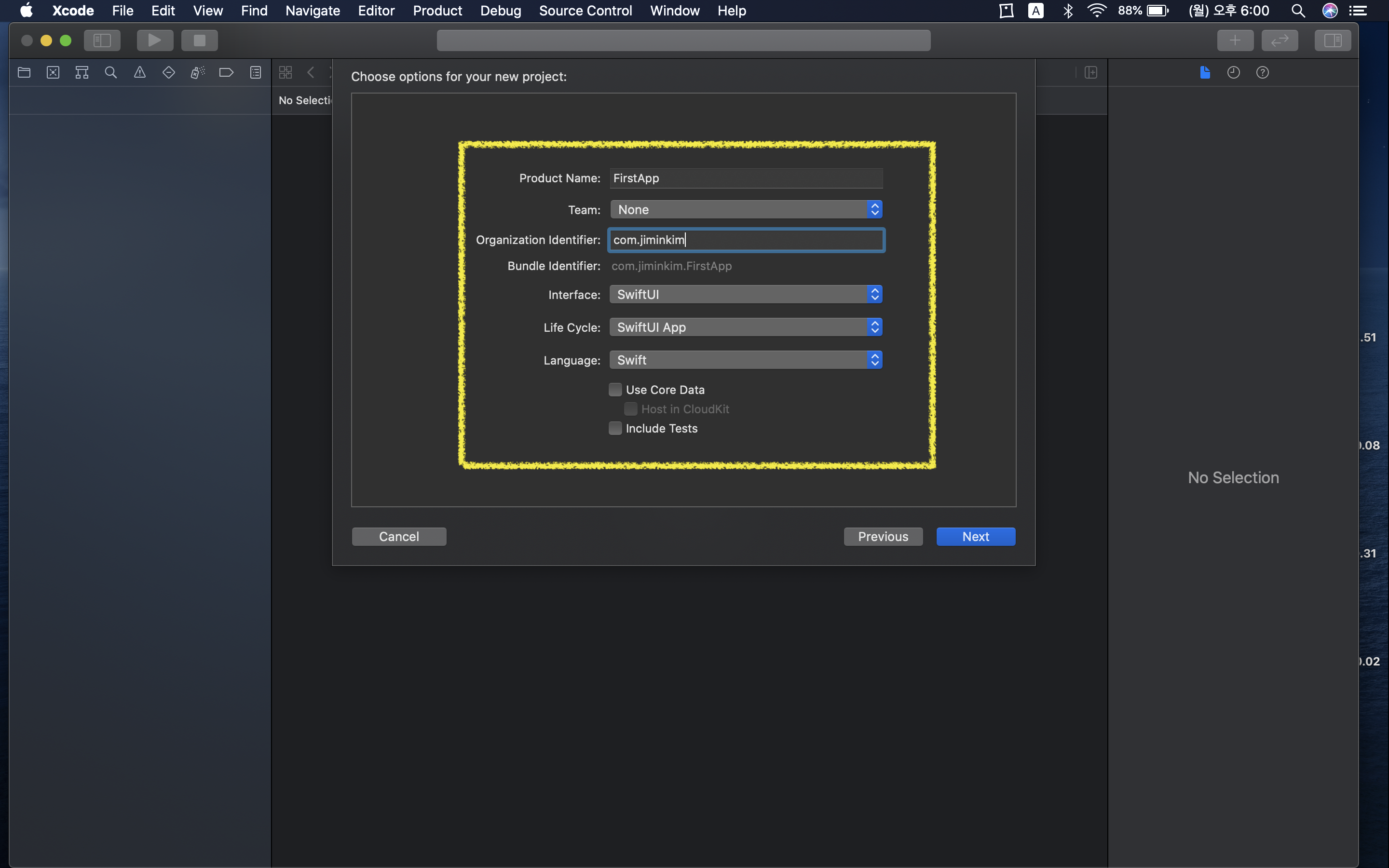This screenshot has height=868, width=1389.
Task: Open the Symbol navigator icon
Action: [x=82, y=72]
